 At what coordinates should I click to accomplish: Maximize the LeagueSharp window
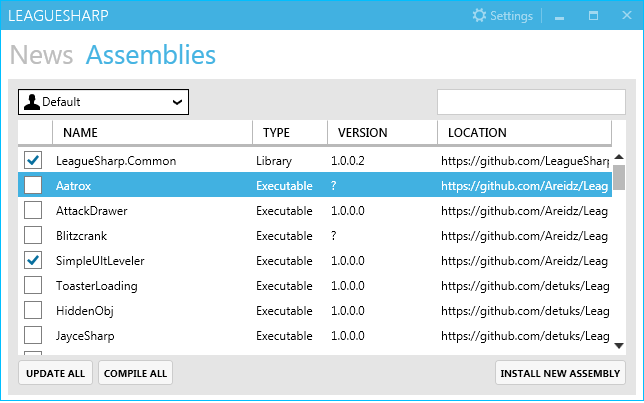[x=593, y=16]
